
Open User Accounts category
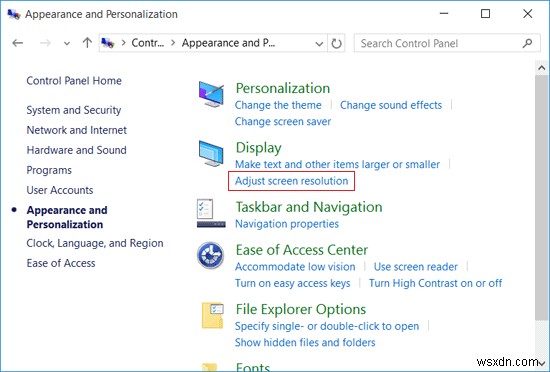tap(60, 190)
